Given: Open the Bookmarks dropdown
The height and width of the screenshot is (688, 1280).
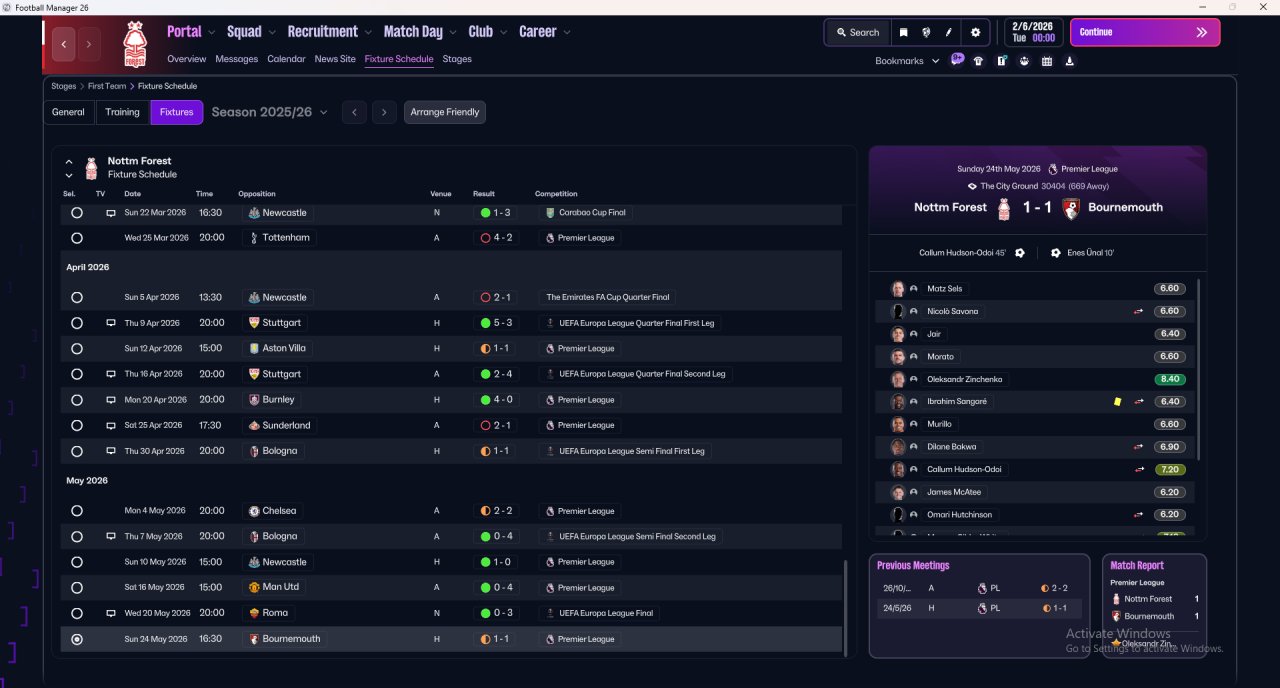Looking at the screenshot, I should pyautogui.click(x=907, y=61).
